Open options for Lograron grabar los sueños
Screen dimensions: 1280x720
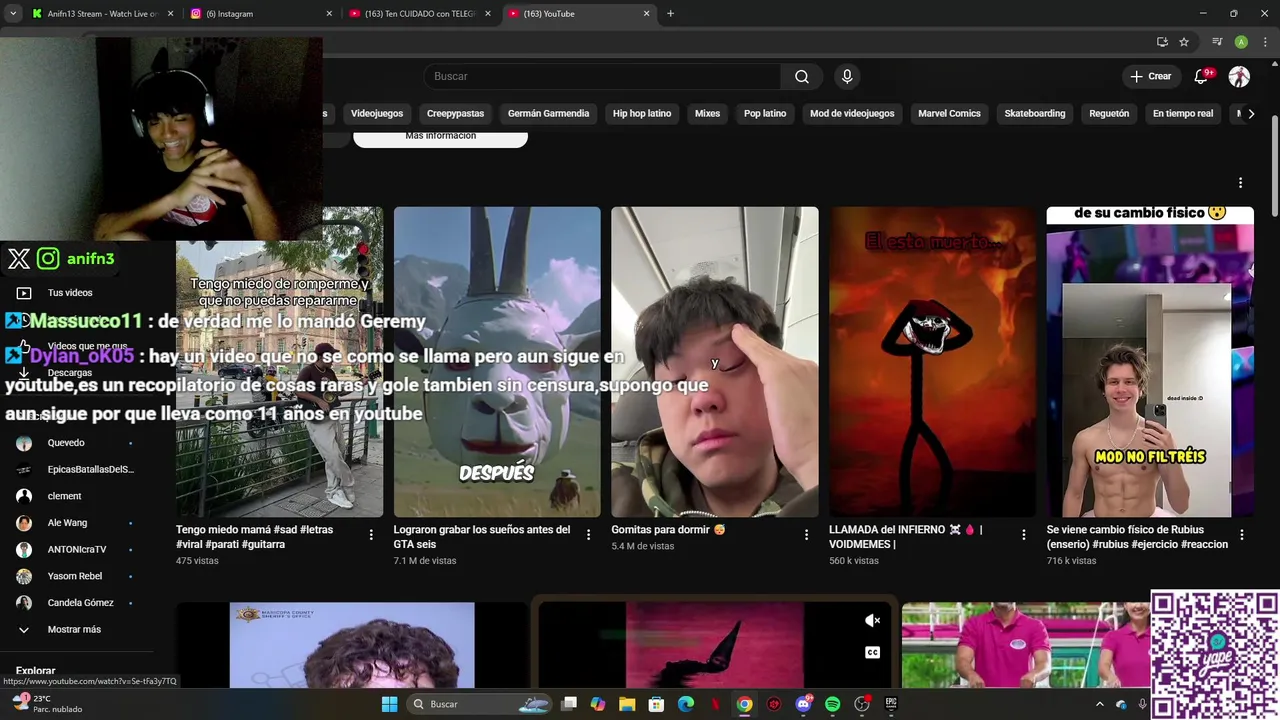pos(588,535)
